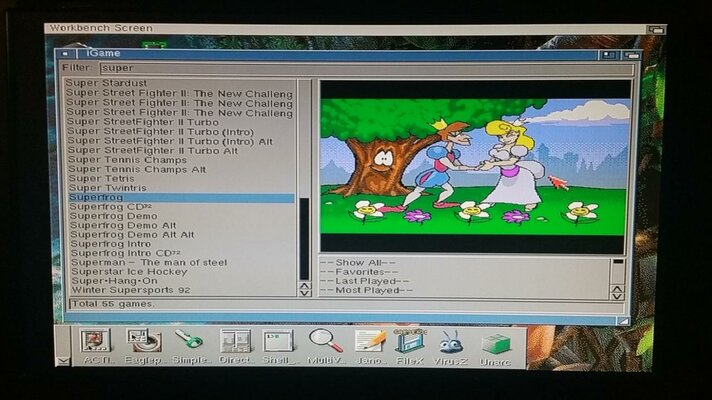Open the ACTI dock icon
The height and width of the screenshot is (400, 712).
click(x=95, y=343)
